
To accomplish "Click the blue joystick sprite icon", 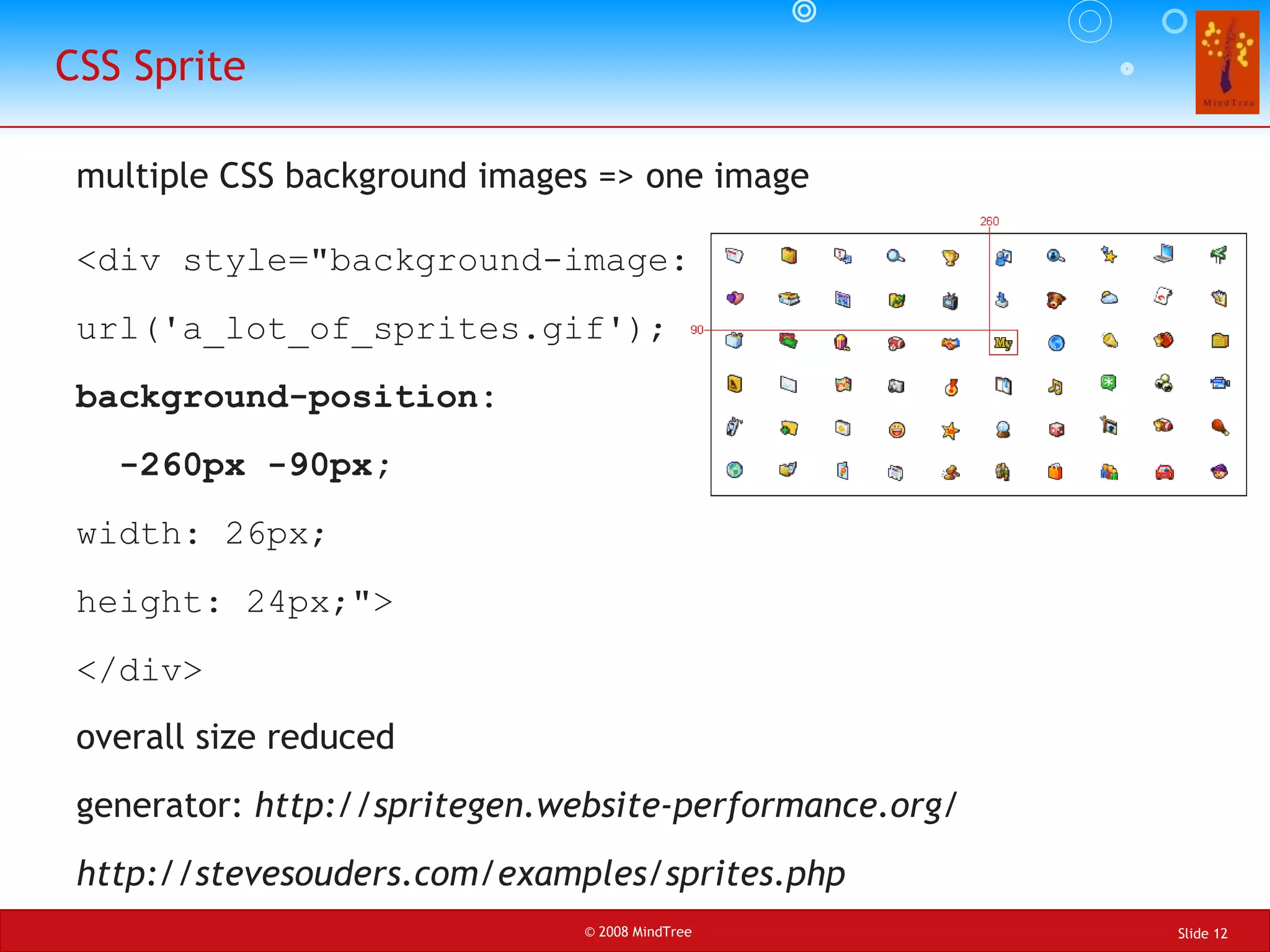I will coord(1002,300).
